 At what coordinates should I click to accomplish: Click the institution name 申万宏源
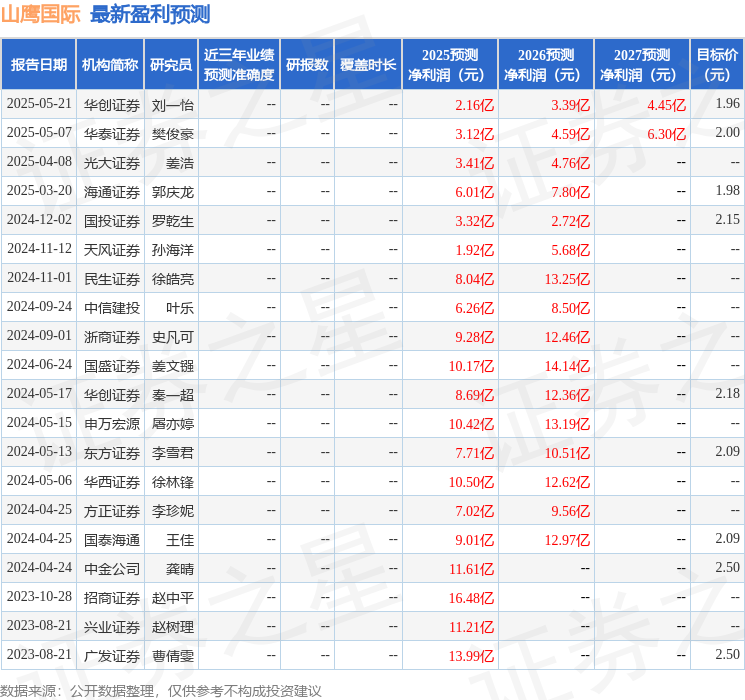pos(112,424)
